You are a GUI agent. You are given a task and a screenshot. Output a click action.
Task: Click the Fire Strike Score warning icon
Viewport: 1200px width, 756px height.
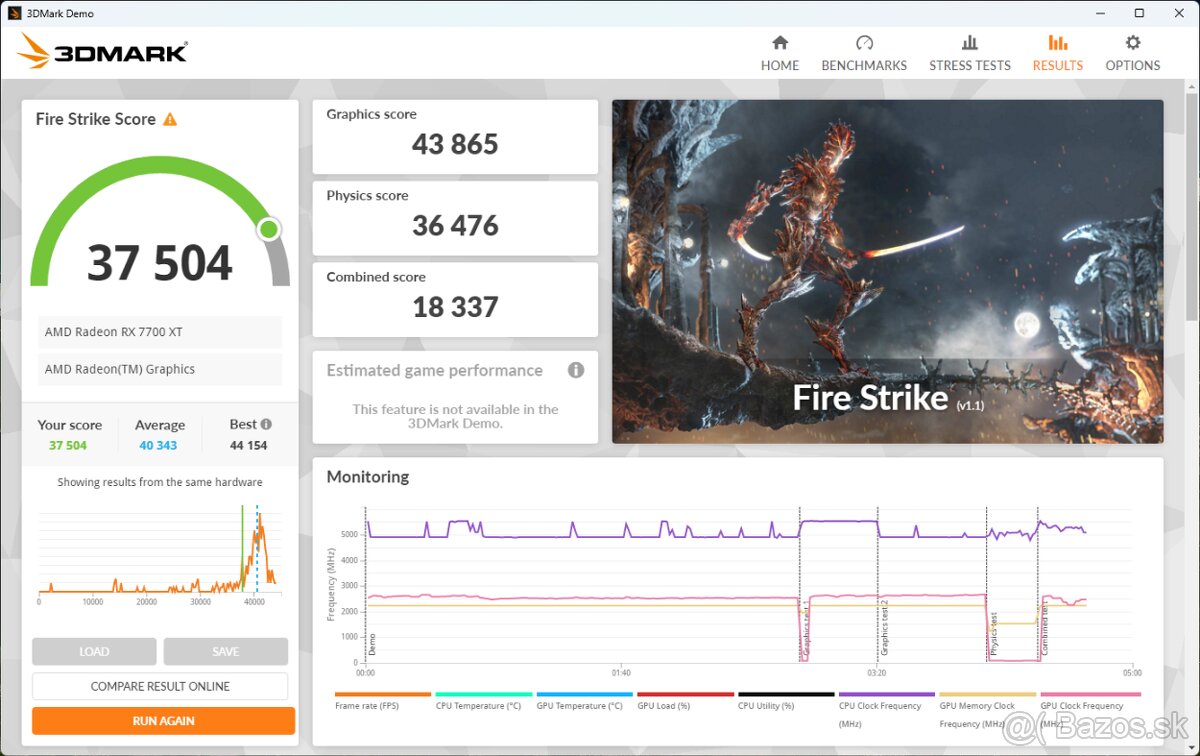170,119
